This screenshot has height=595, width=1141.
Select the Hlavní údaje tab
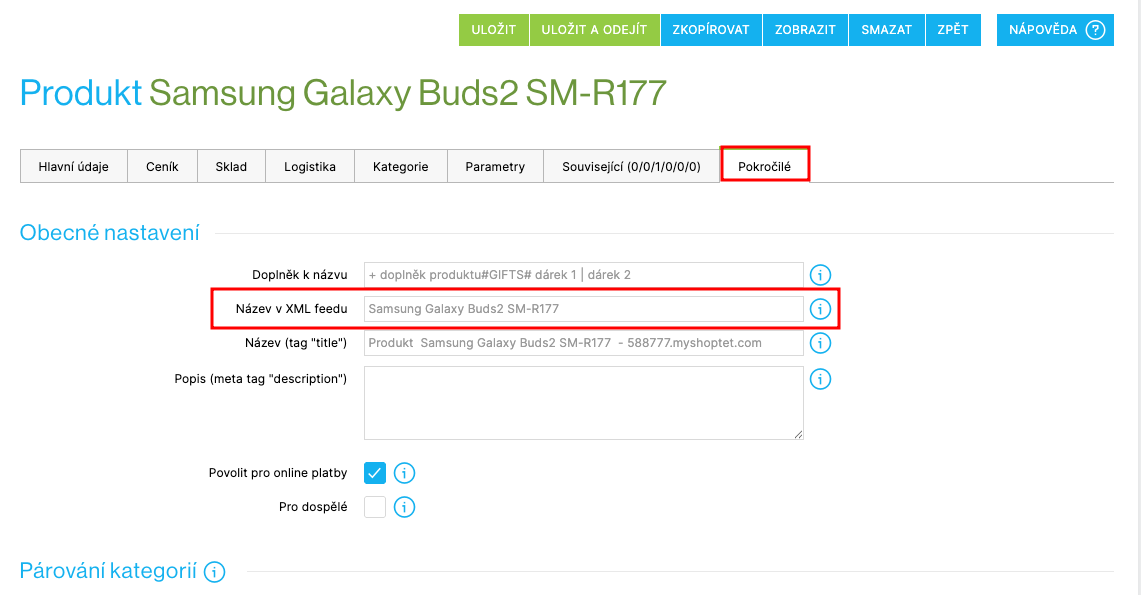[73, 167]
